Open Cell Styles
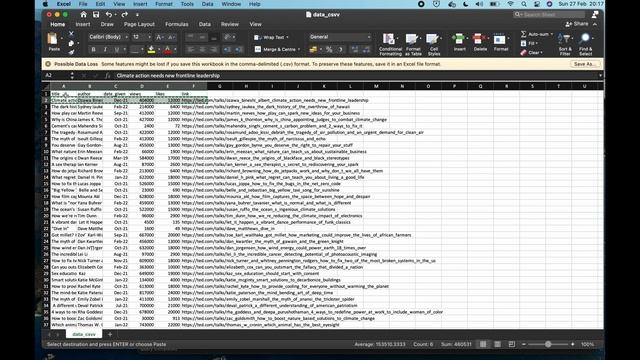Screen dimensions: 640x360 pos(433,44)
